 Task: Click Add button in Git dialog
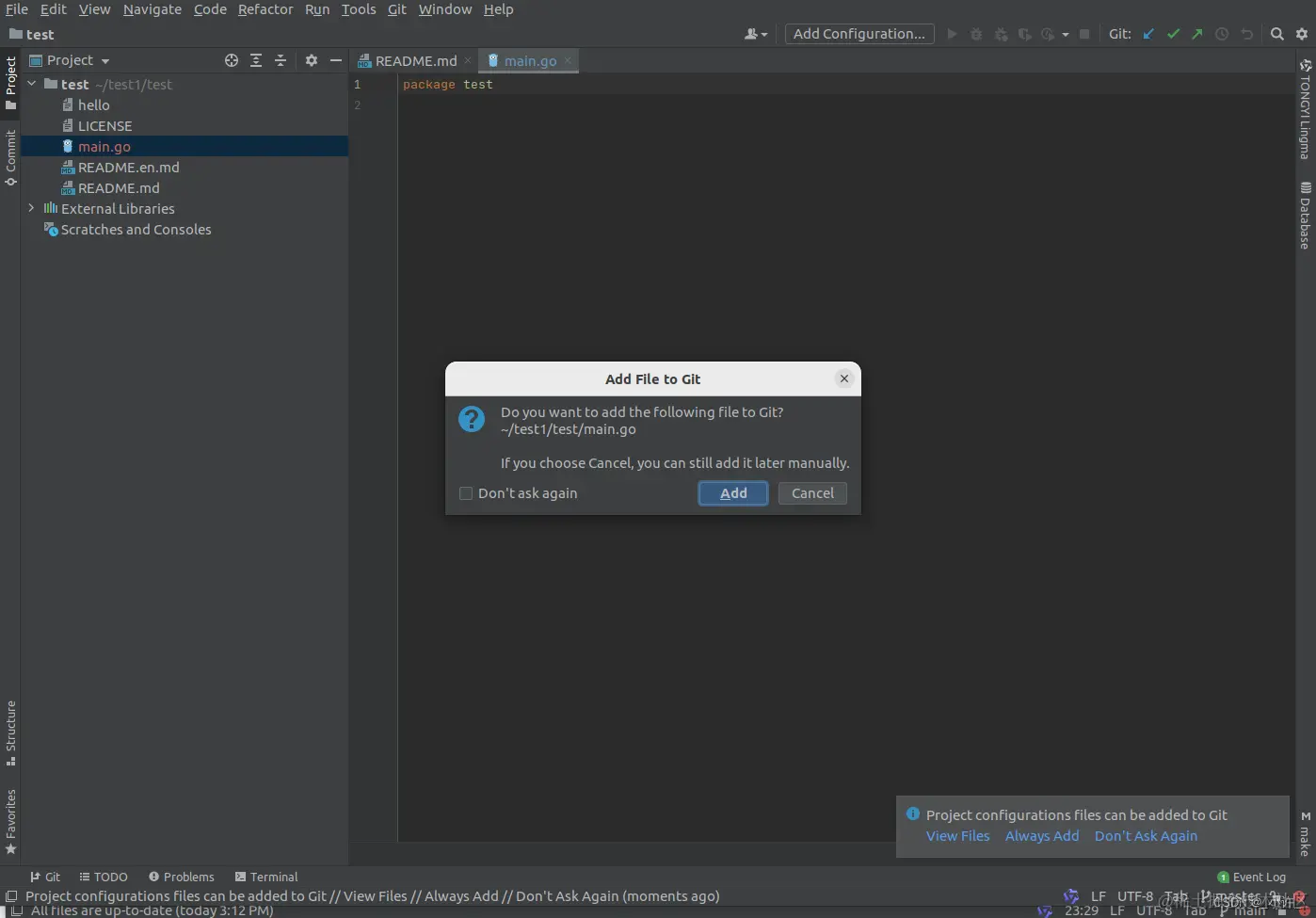click(x=733, y=493)
